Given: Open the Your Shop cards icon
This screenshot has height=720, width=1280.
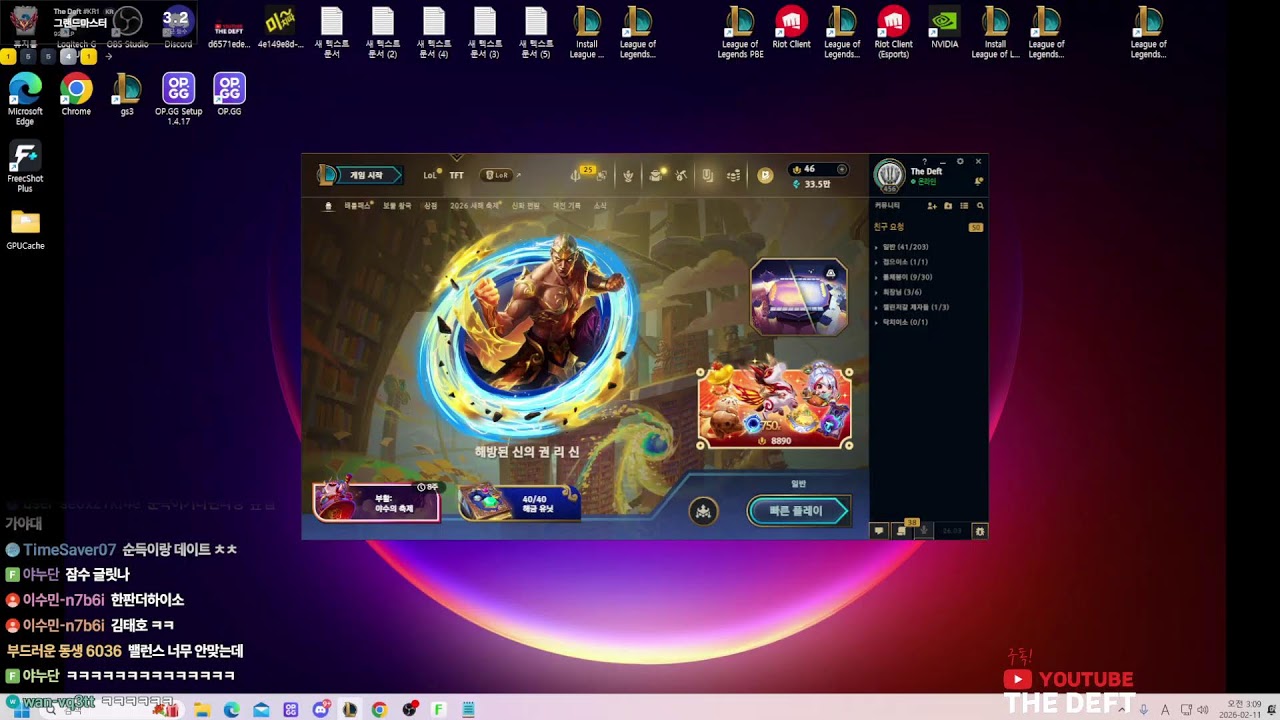Looking at the screenshot, I should pyautogui.click(x=708, y=175).
